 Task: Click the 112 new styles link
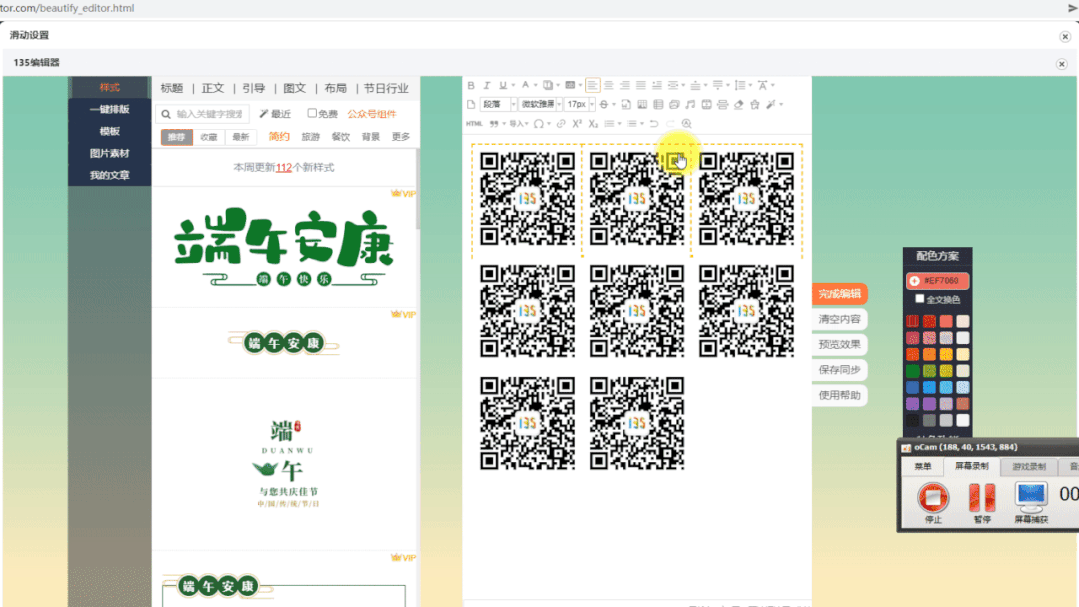click(x=284, y=167)
